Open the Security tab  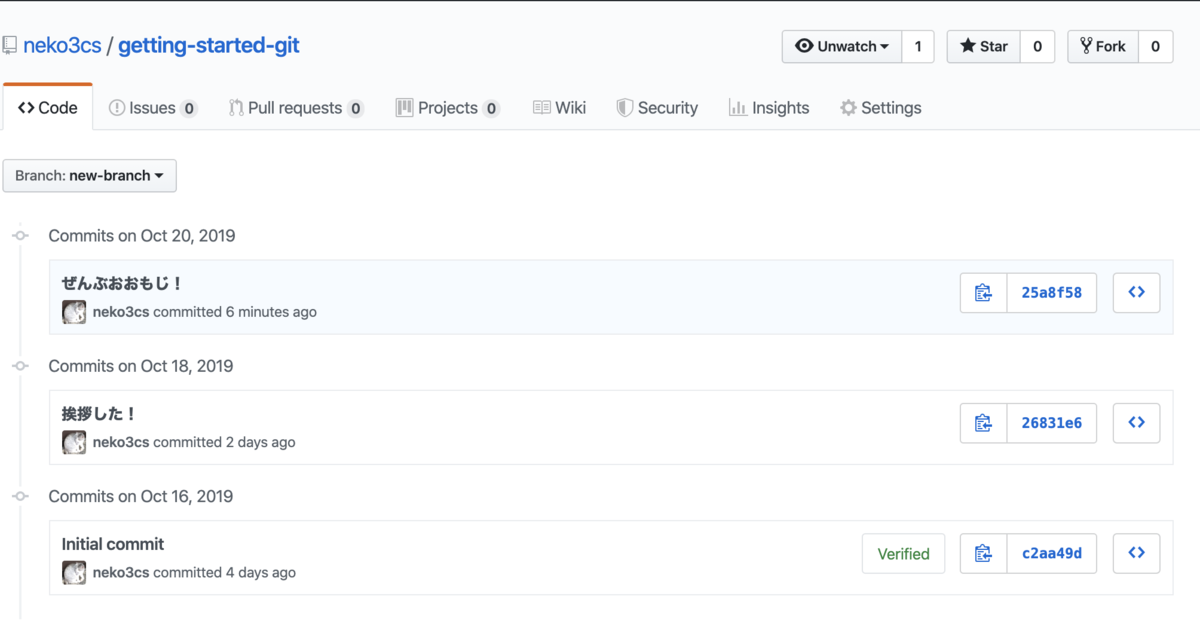[657, 107]
